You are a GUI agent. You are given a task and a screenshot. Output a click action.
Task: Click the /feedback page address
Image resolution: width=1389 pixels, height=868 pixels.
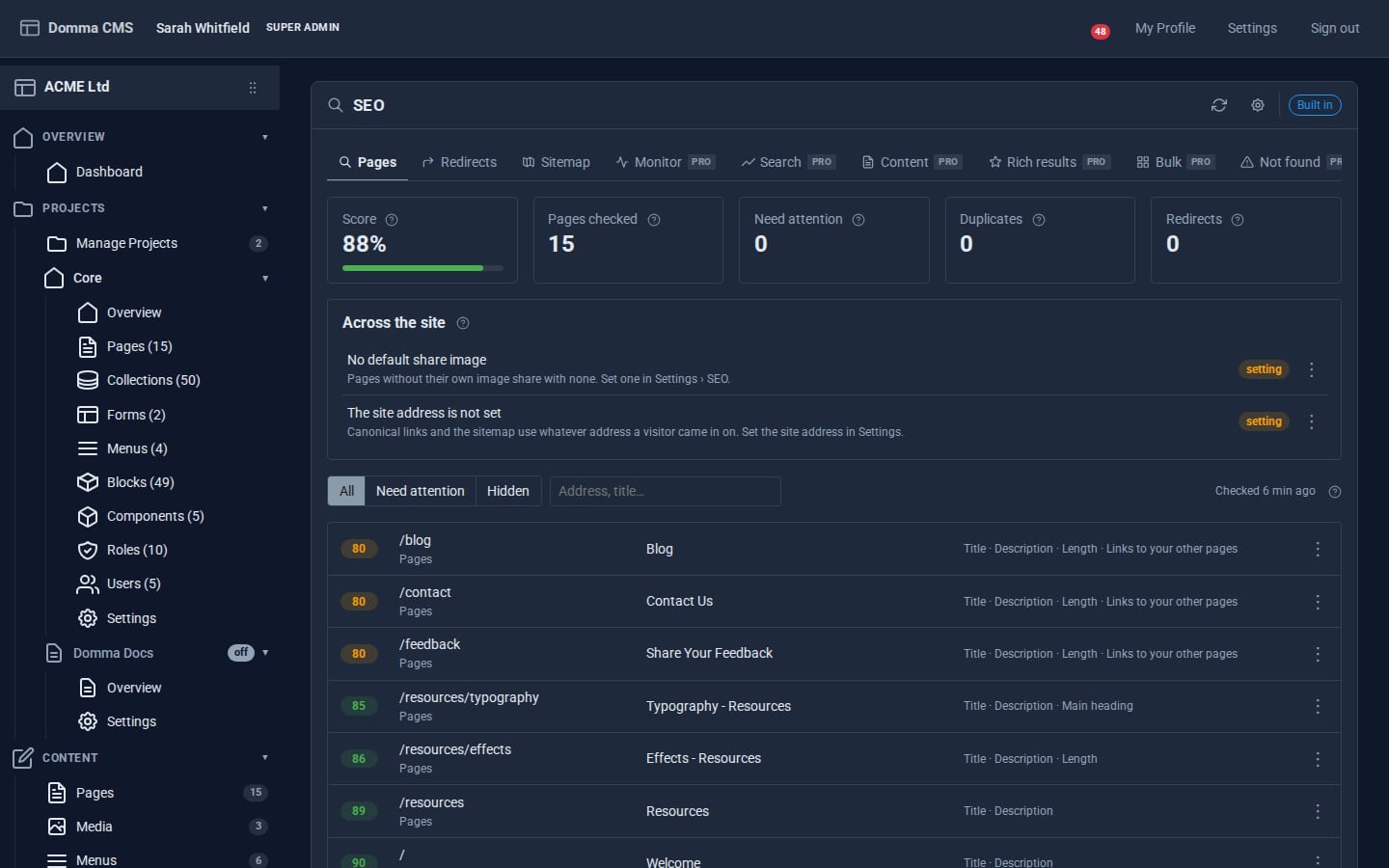429,644
